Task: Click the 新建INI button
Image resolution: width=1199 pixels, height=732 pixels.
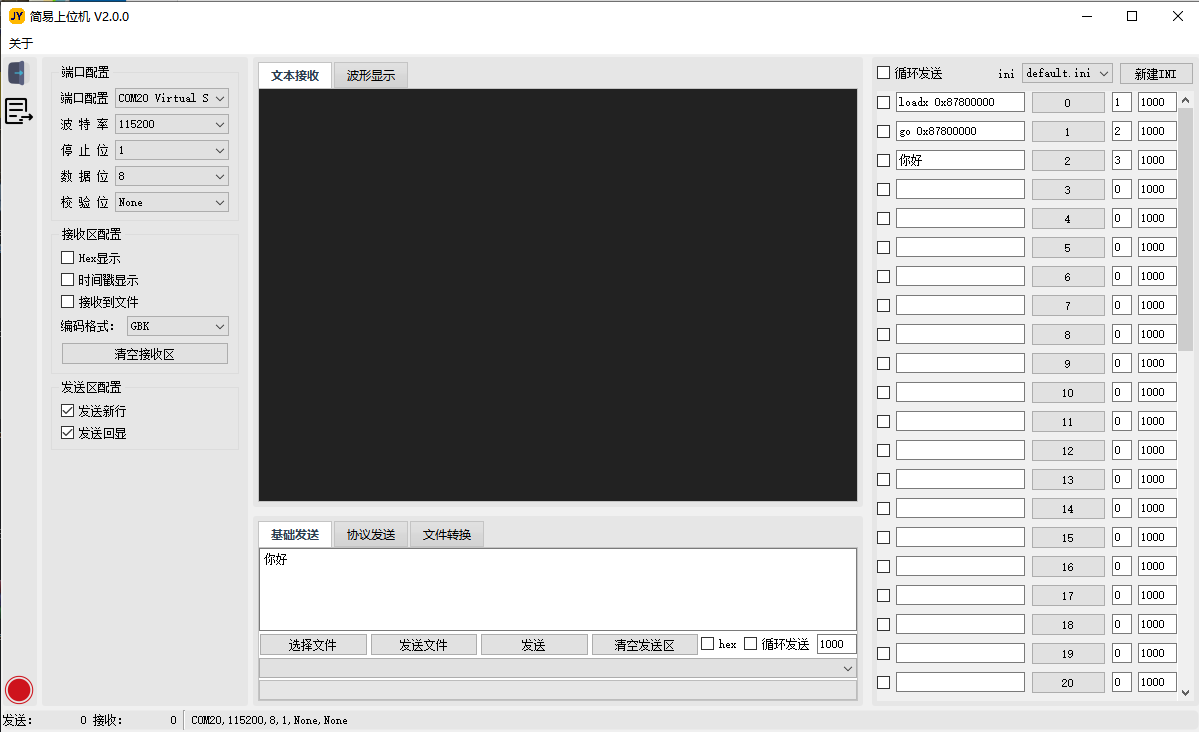Action: click(x=1158, y=72)
